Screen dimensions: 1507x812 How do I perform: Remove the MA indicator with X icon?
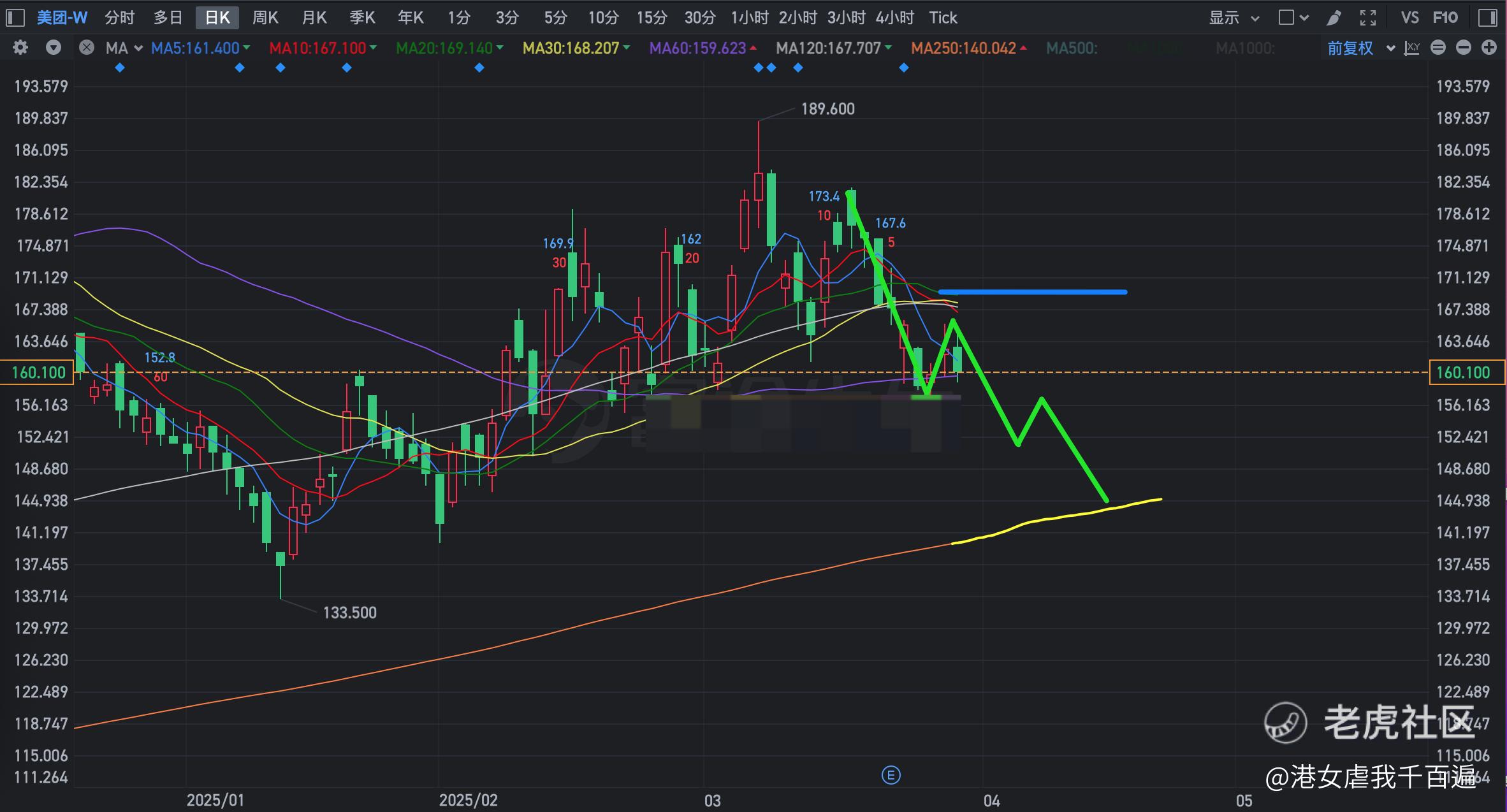[87, 48]
